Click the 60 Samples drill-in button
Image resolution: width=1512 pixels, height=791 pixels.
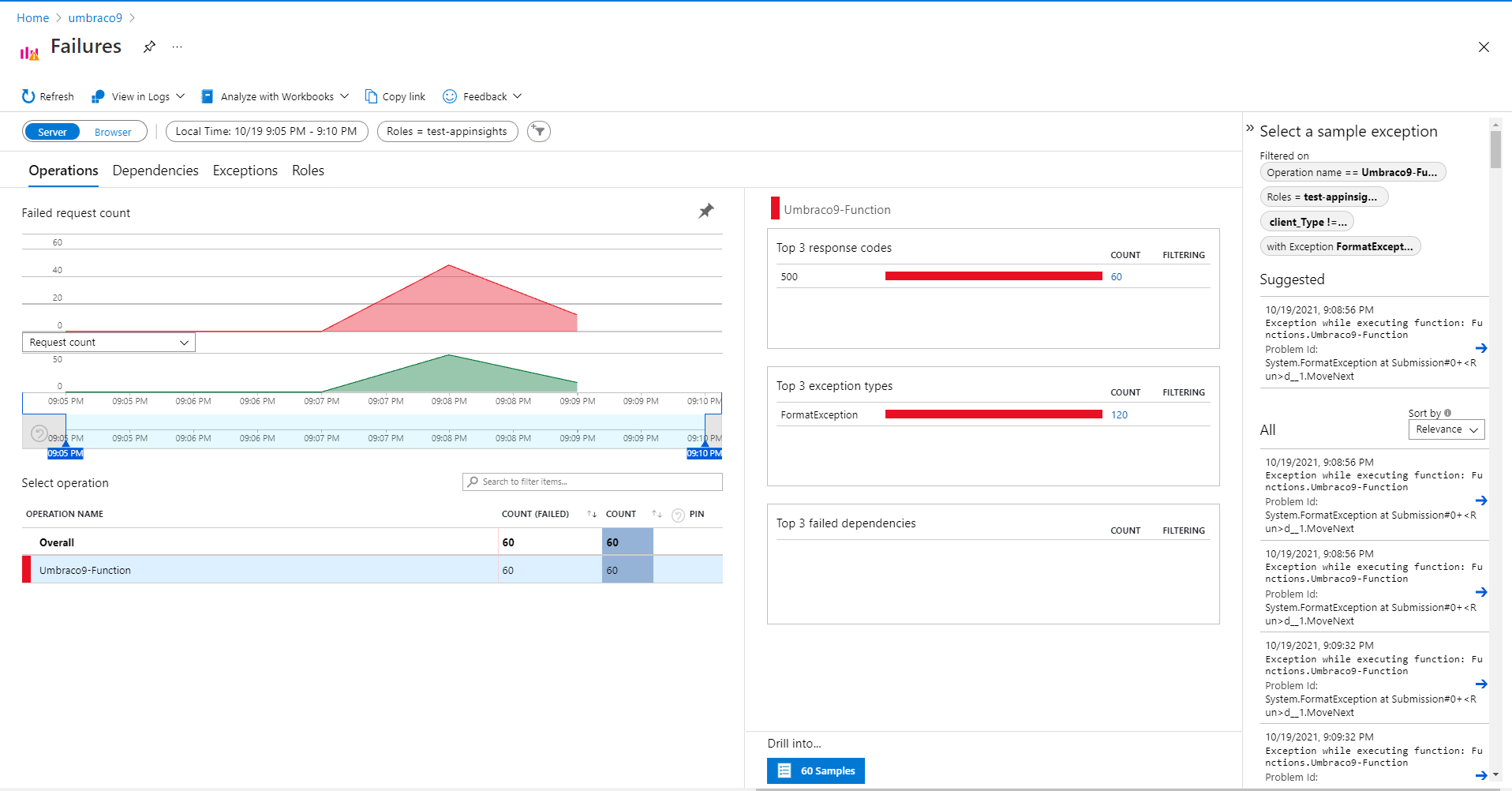point(816,770)
